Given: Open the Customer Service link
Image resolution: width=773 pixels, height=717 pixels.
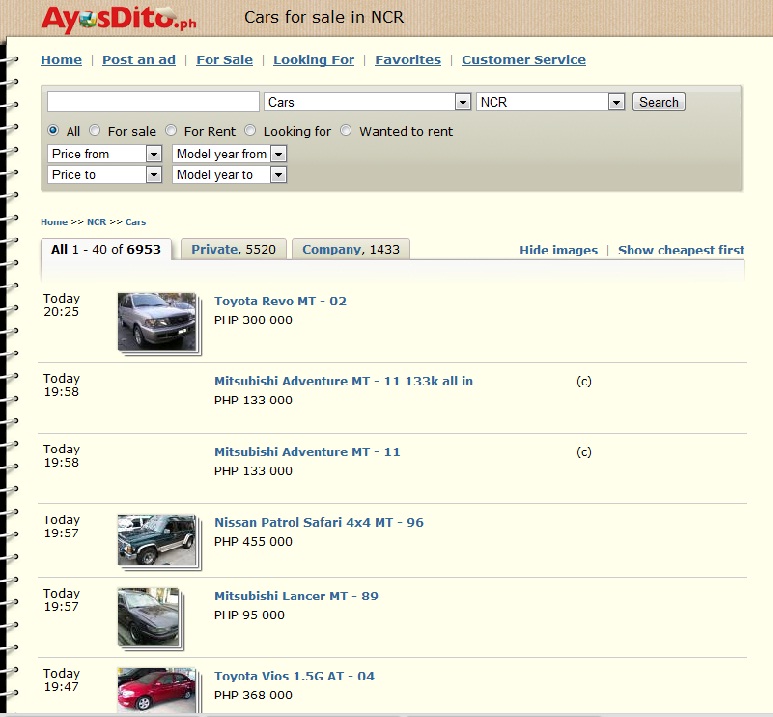Looking at the screenshot, I should coord(524,60).
